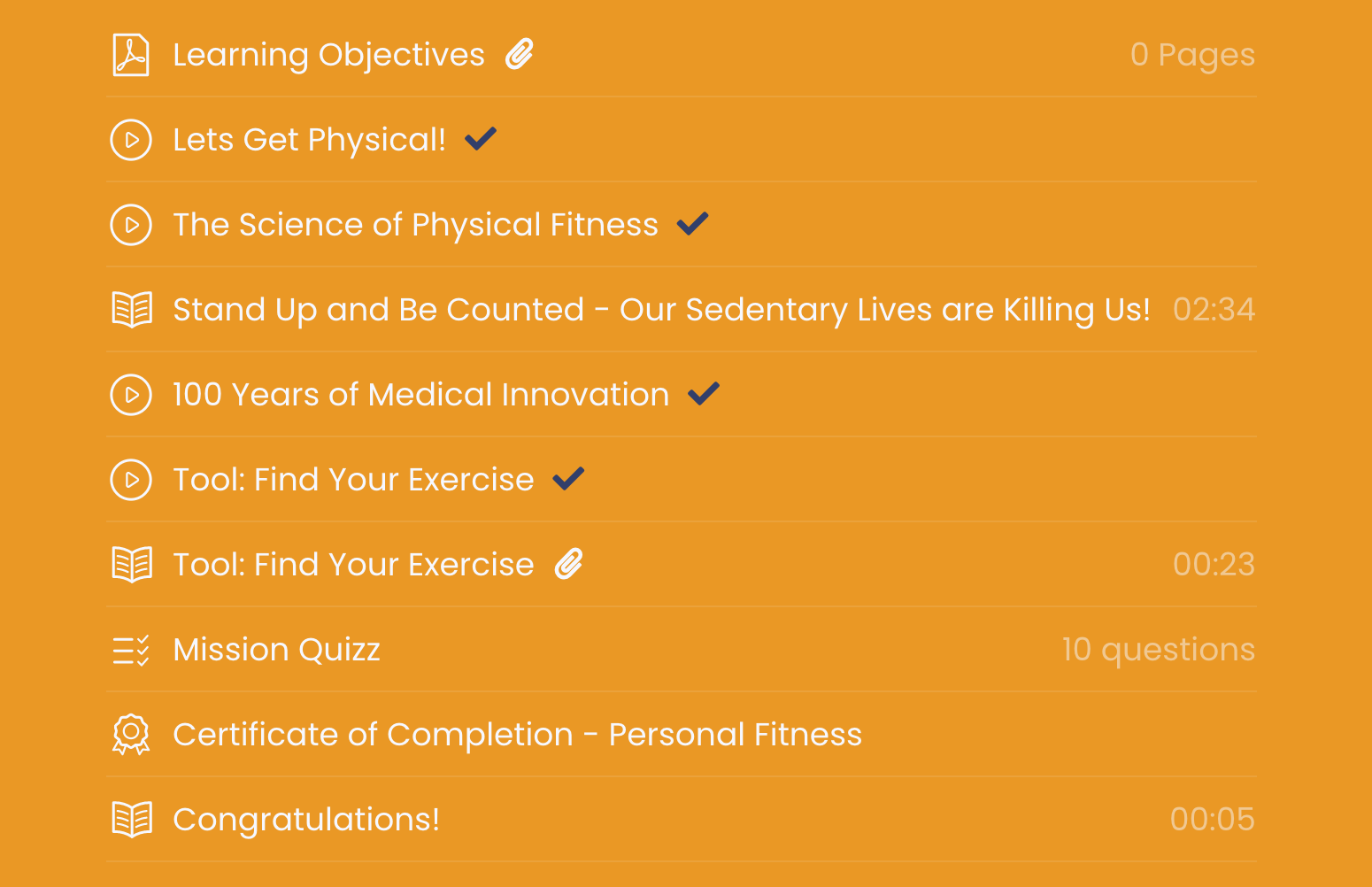Image resolution: width=1372 pixels, height=887 pixels.
Task: Click play icon next to 100 Years of Medical Innovation
Action: point(131,395)
